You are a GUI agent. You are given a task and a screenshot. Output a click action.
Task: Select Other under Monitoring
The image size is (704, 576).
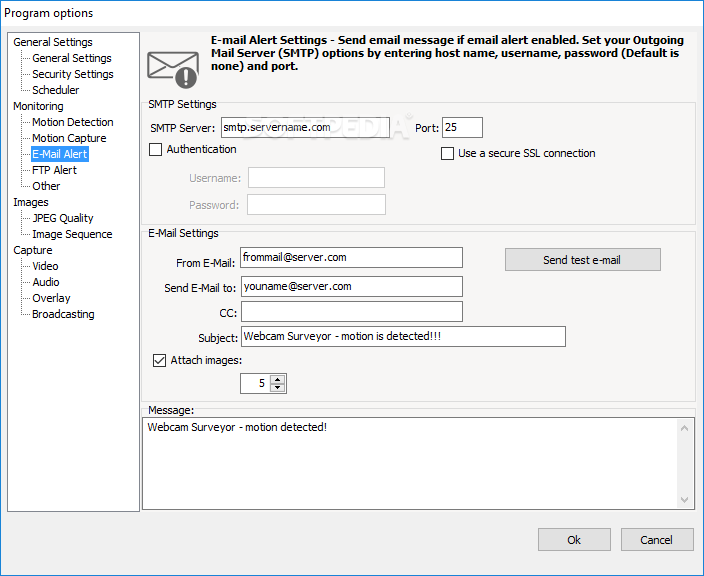[x=46, y=186]
